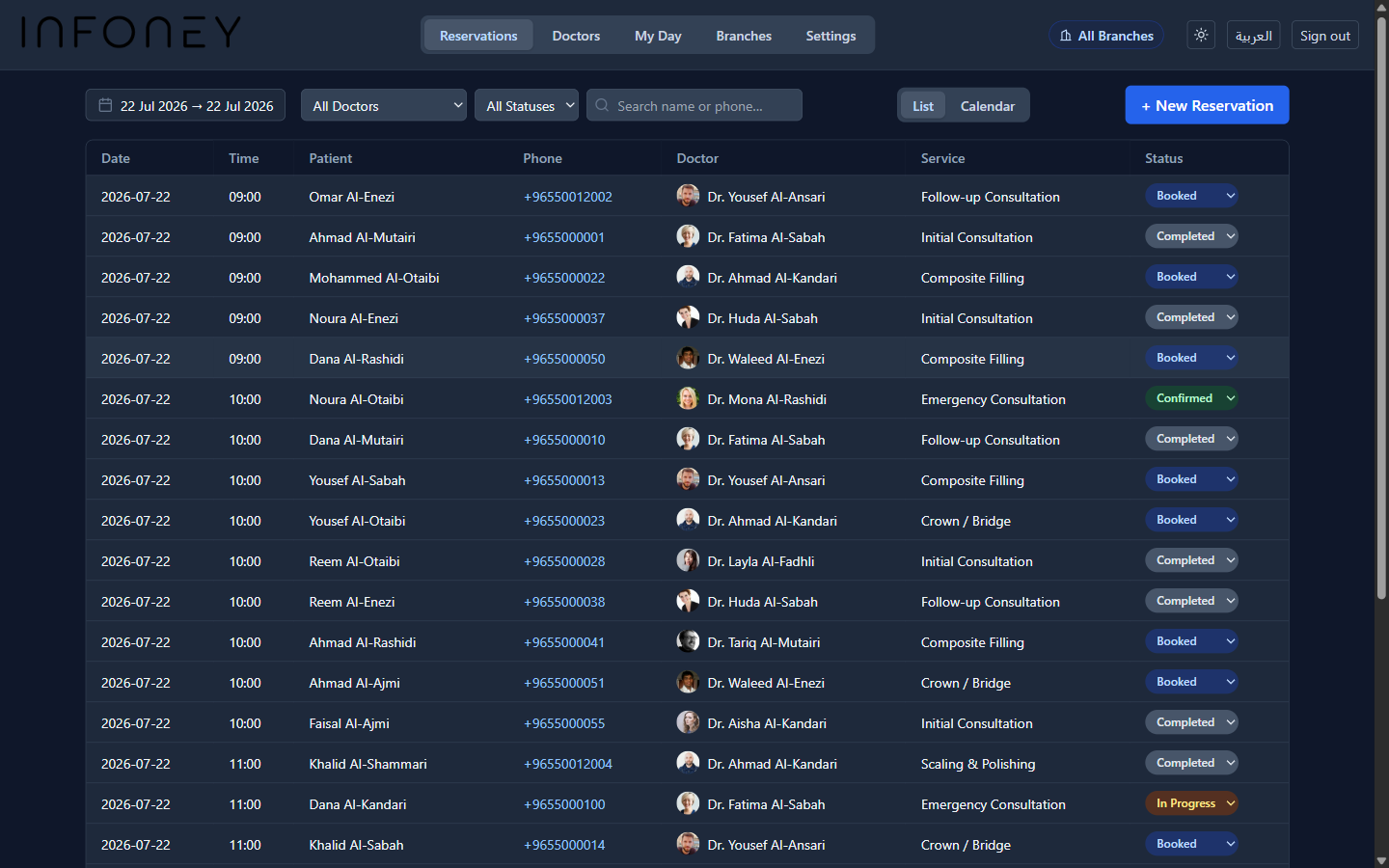The width and height of the screenshot is (1389, 868).
Task: Click doctor avatar in Khalid Al-Shammari row
Action: click(688, 763)
